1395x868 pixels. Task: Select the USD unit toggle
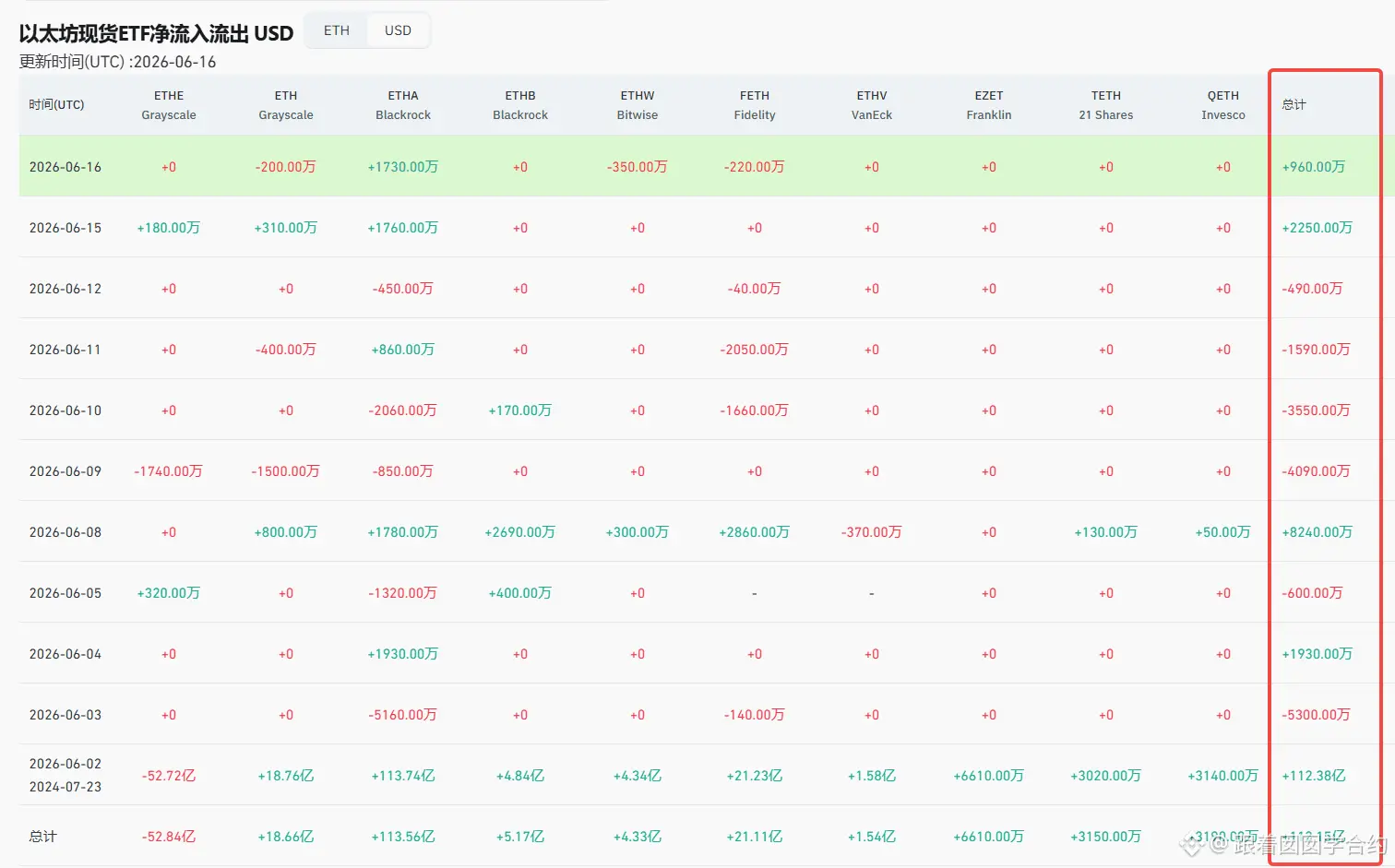[x=398, y=30]
